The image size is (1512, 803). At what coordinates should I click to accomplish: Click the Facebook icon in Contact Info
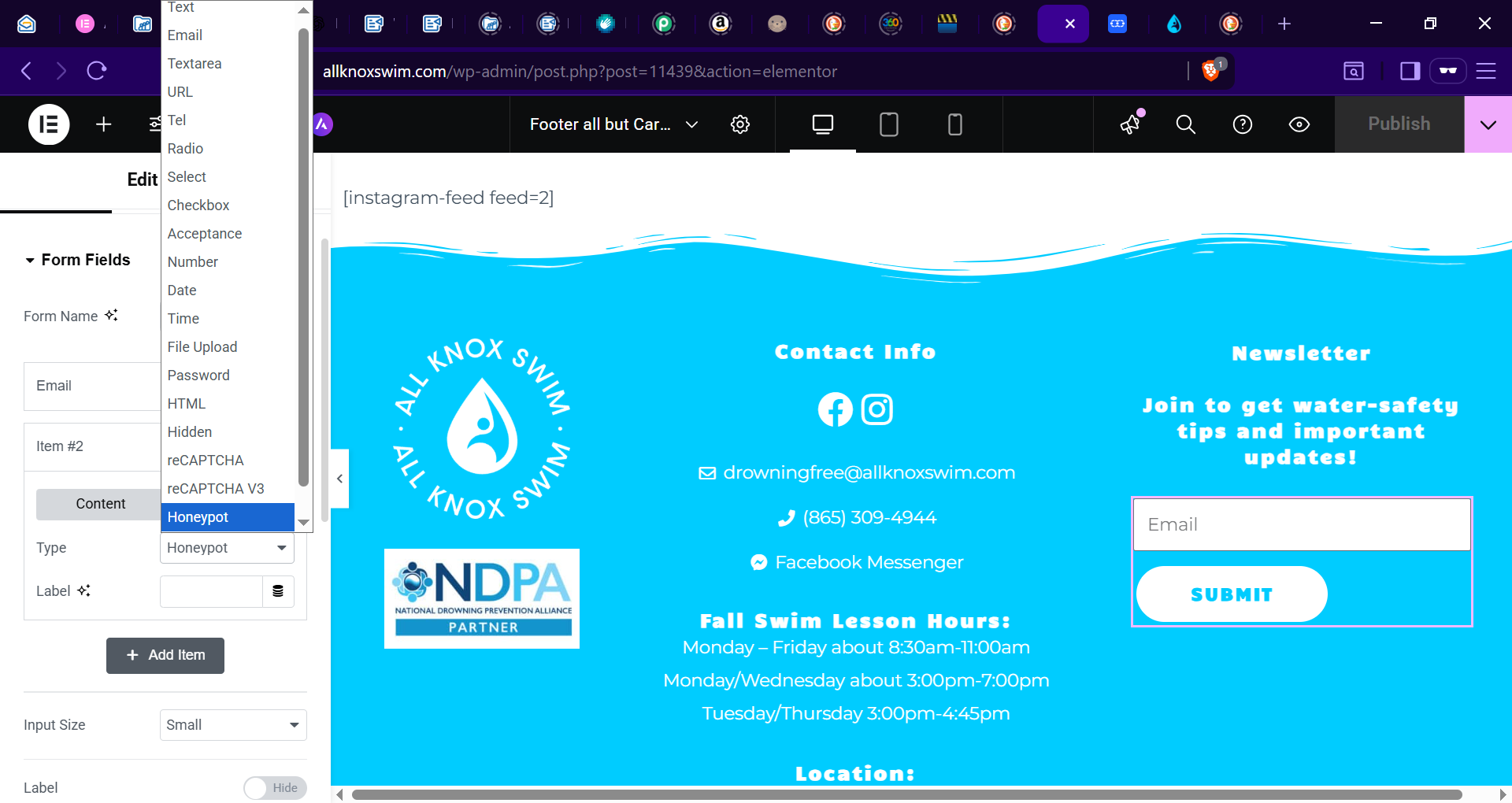836,409
